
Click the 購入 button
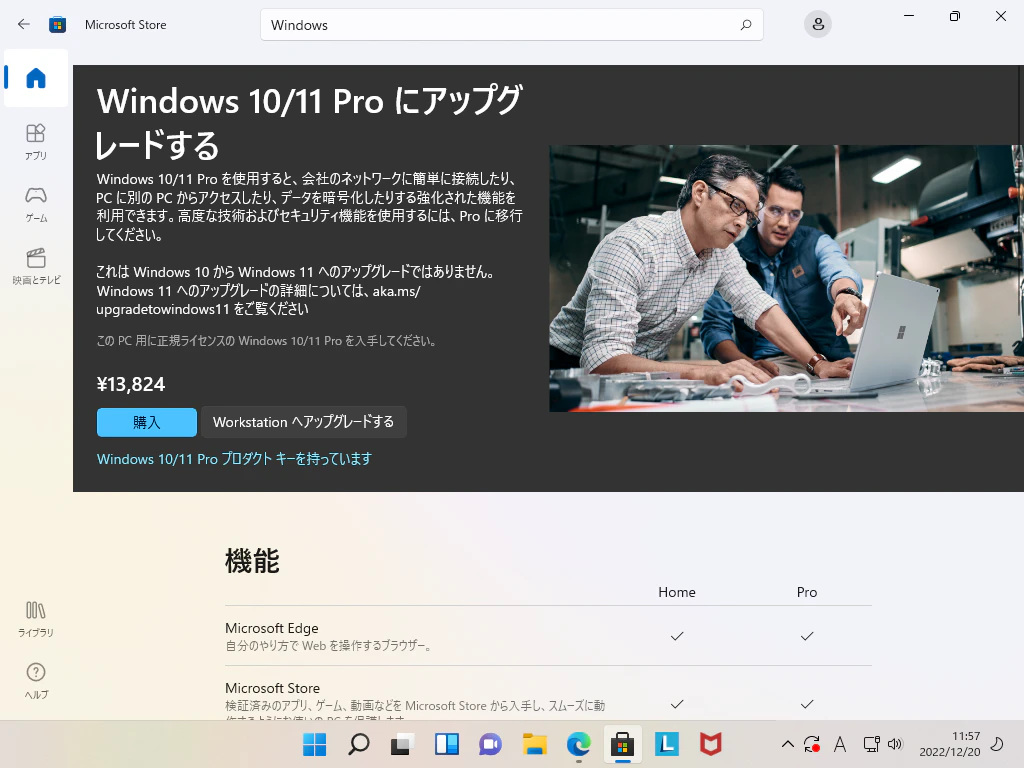(x=147, y=422)
